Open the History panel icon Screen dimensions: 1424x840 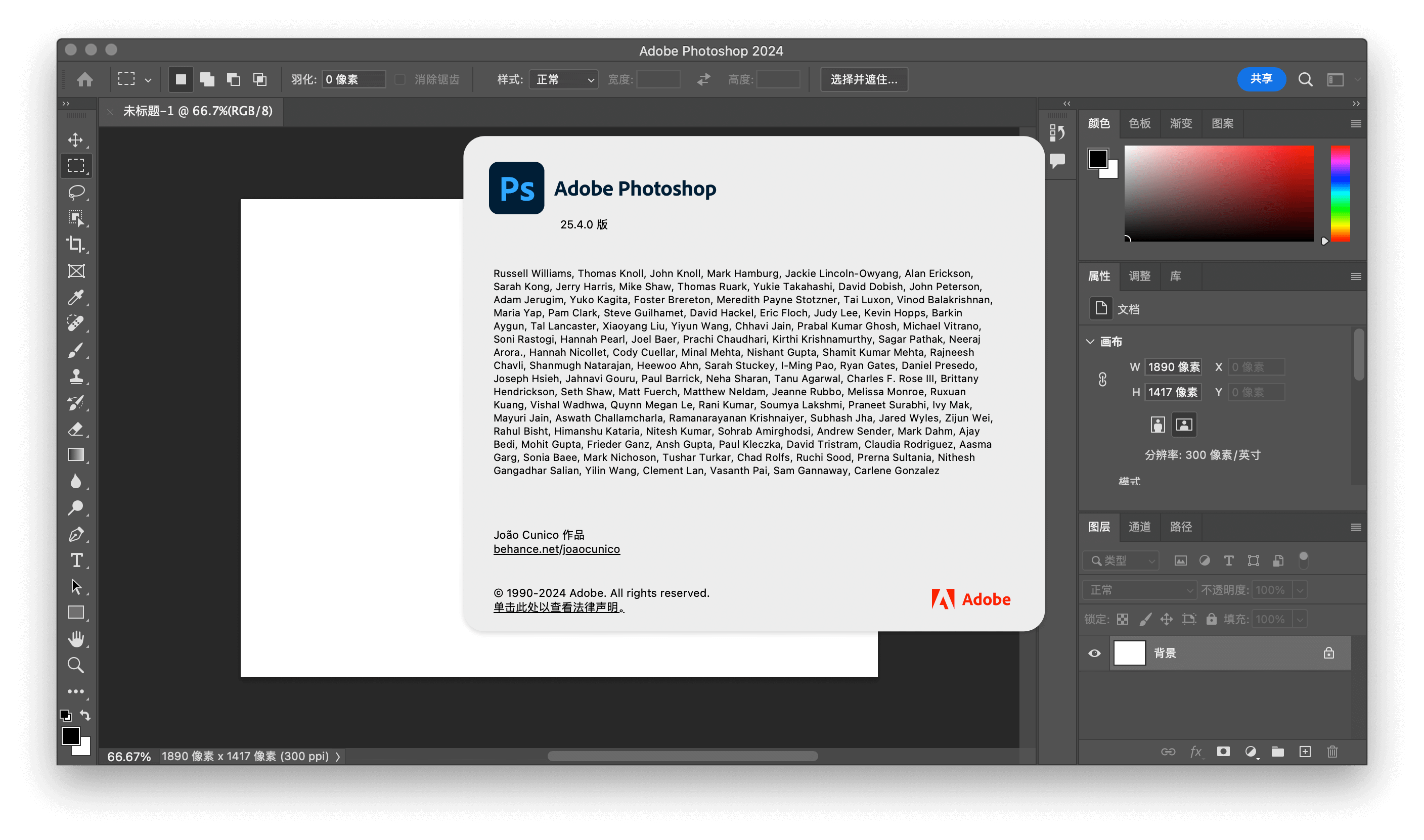pos(1057,133)
